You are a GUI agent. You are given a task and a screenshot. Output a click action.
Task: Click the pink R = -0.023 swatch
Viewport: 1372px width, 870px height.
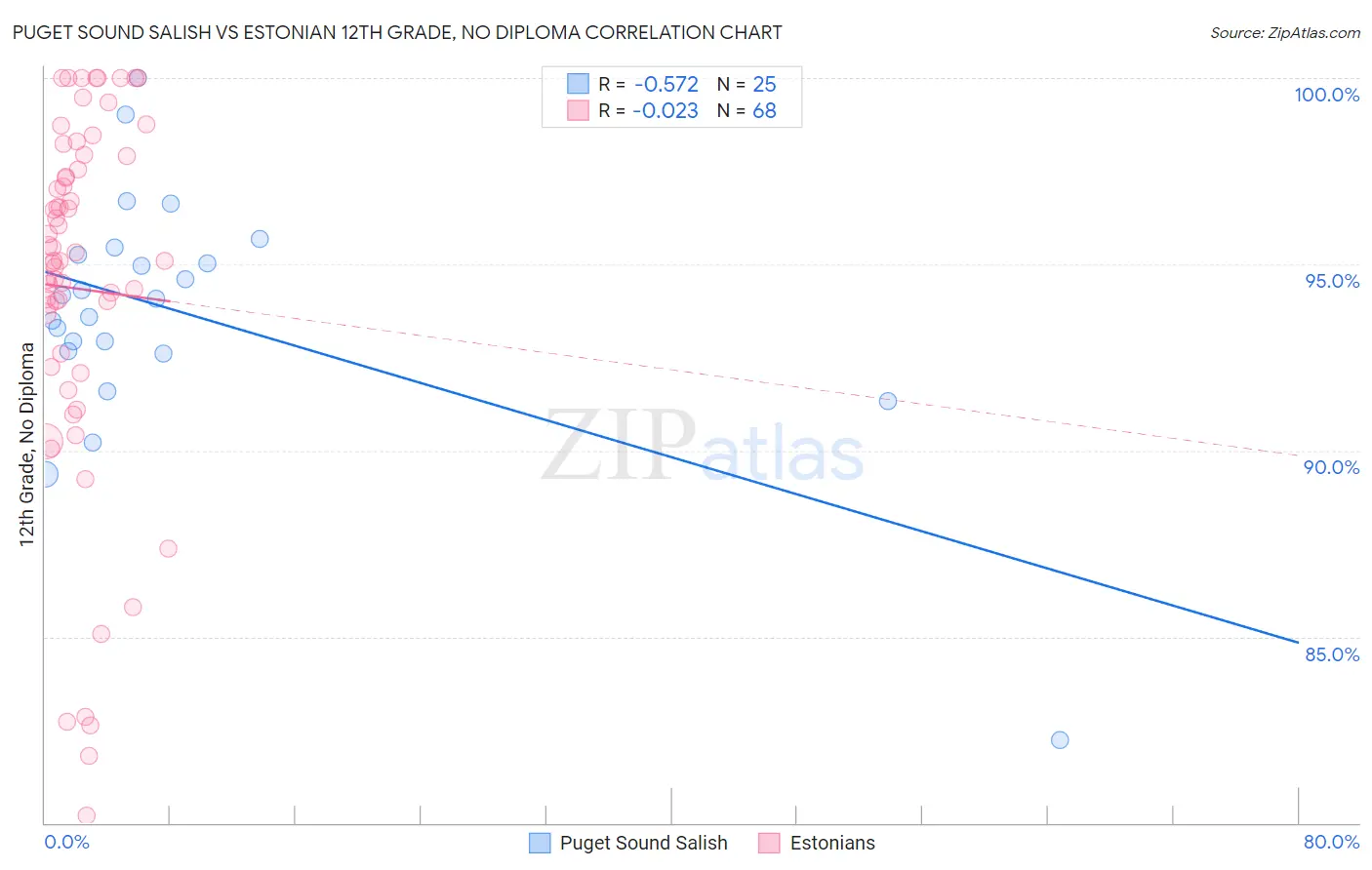(x=579, y=110)
